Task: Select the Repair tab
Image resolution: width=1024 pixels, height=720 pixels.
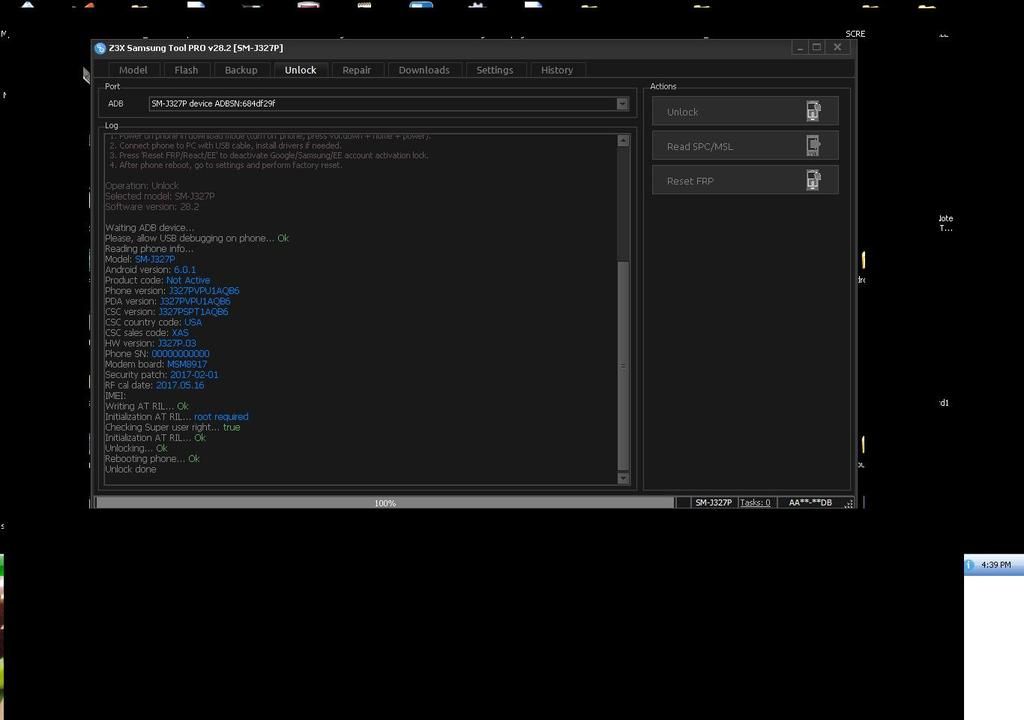Action: [356, 70]
